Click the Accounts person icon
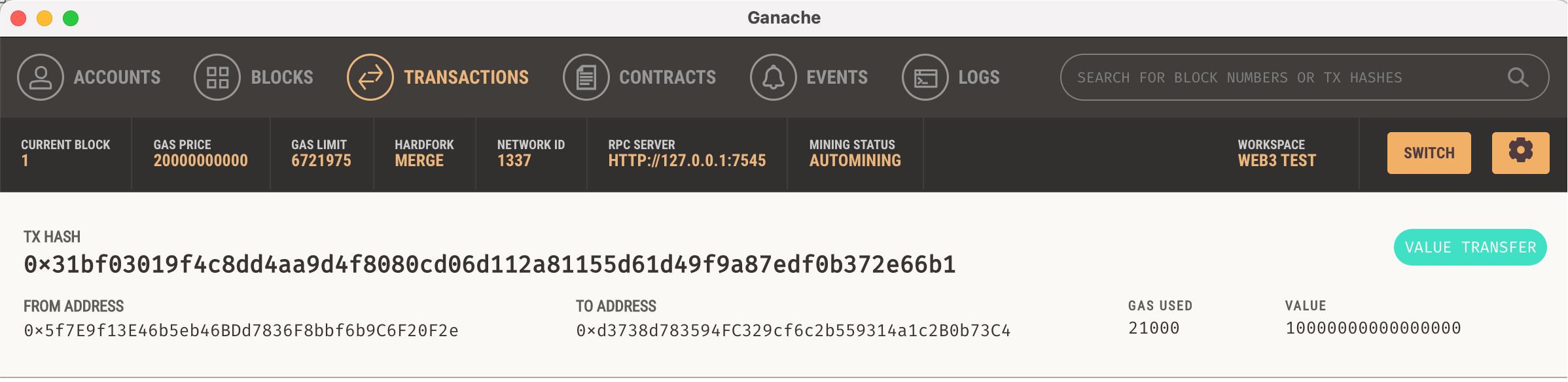The height and width of the screenshot is (382, 1568). click(41, 77)
